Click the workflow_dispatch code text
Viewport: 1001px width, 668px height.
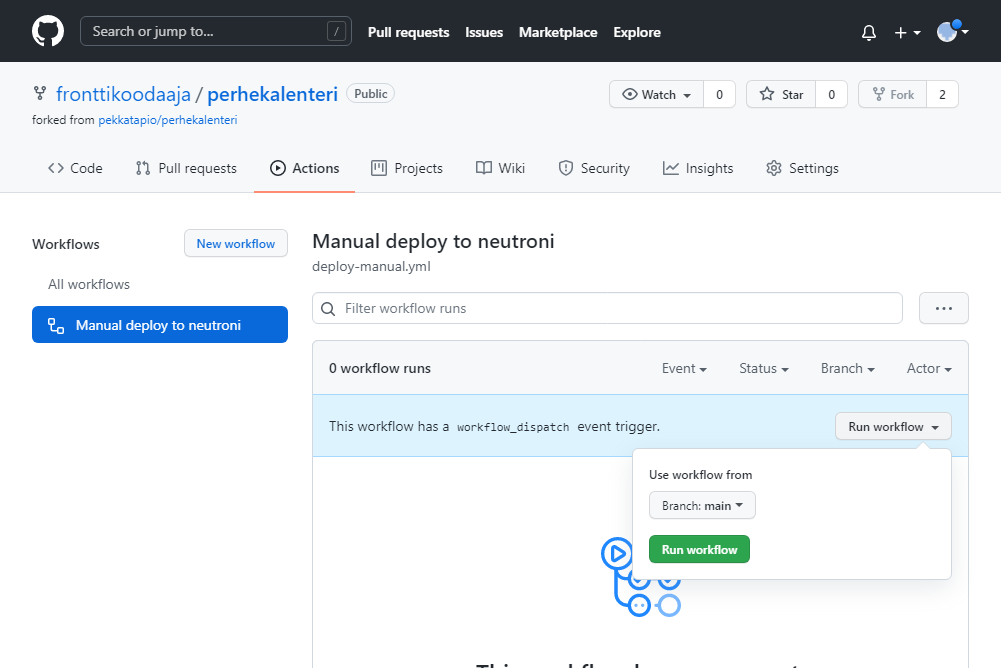coord(513,427)
